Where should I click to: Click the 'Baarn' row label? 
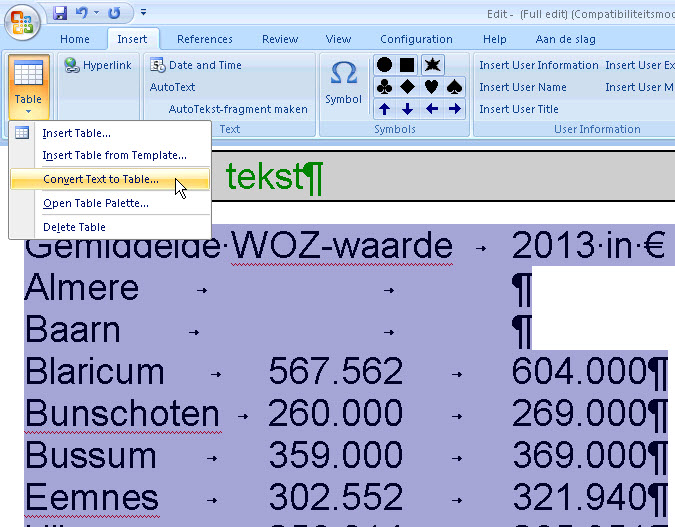pos(72,329)
